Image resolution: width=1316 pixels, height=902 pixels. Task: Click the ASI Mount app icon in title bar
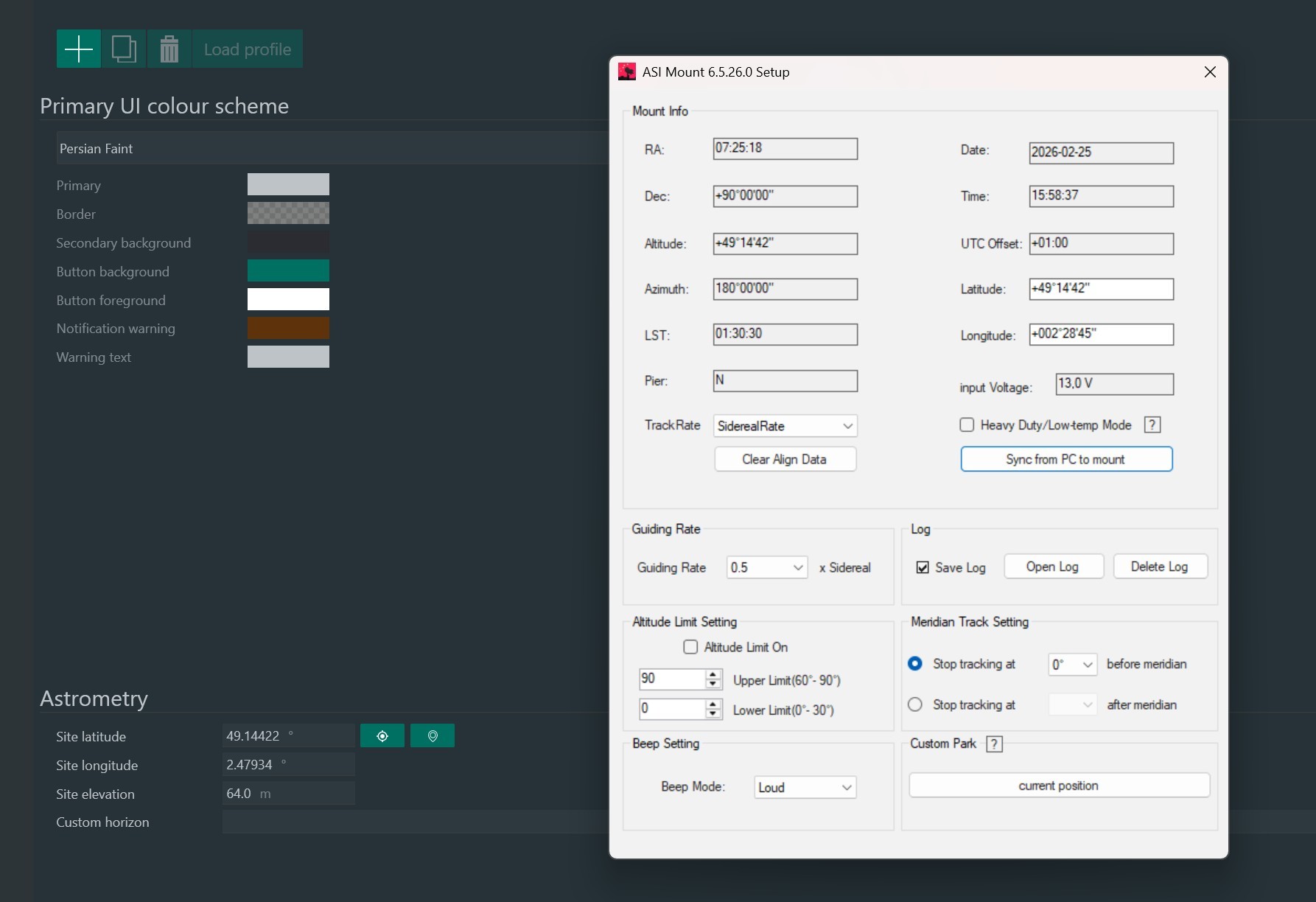(627, 71)
